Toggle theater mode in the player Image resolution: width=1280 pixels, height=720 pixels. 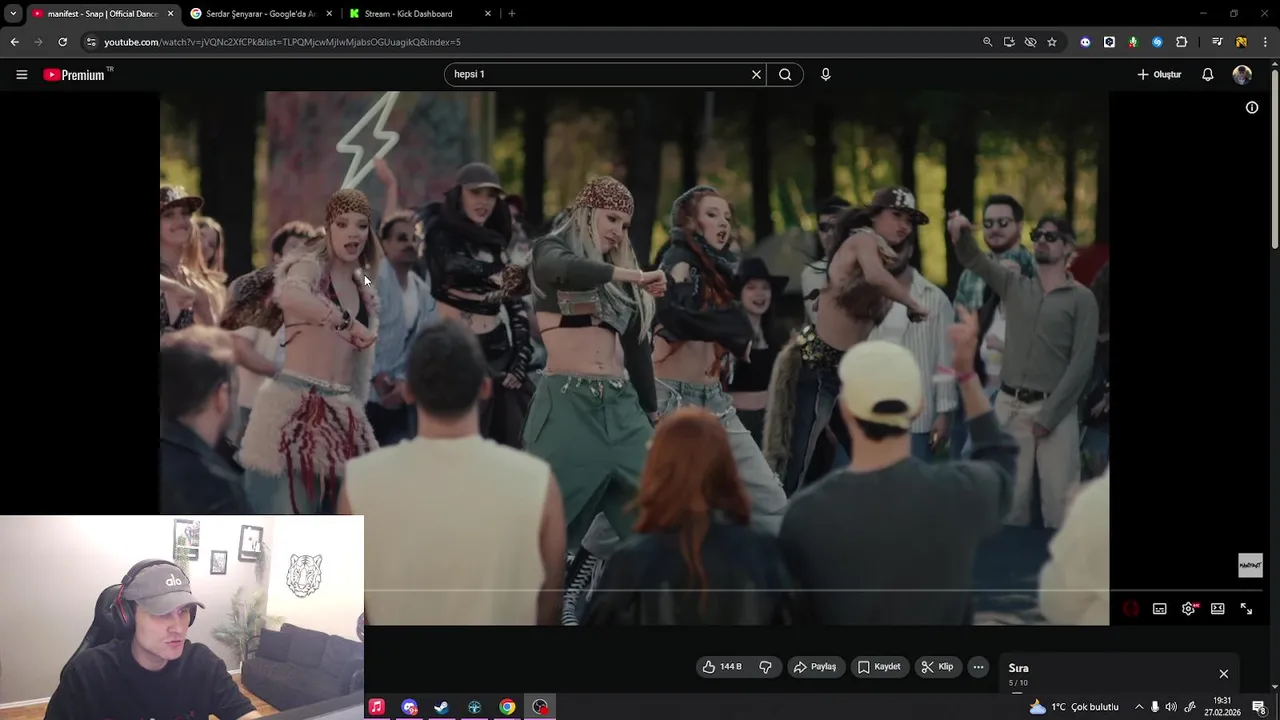(x=1218, y=608)
